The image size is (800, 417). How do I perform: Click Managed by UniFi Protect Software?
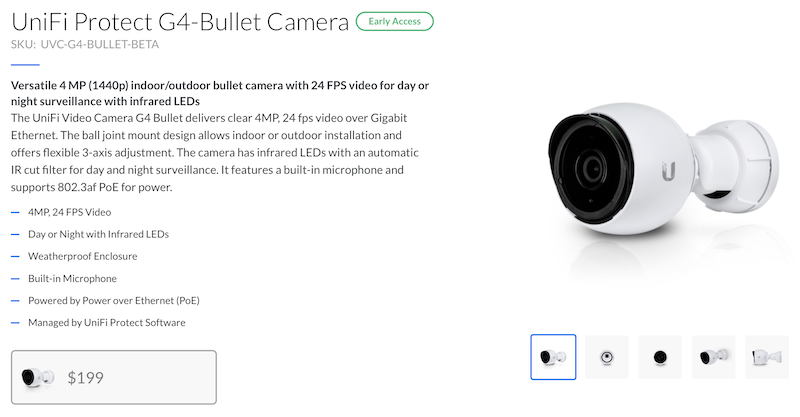pos(107,322)
